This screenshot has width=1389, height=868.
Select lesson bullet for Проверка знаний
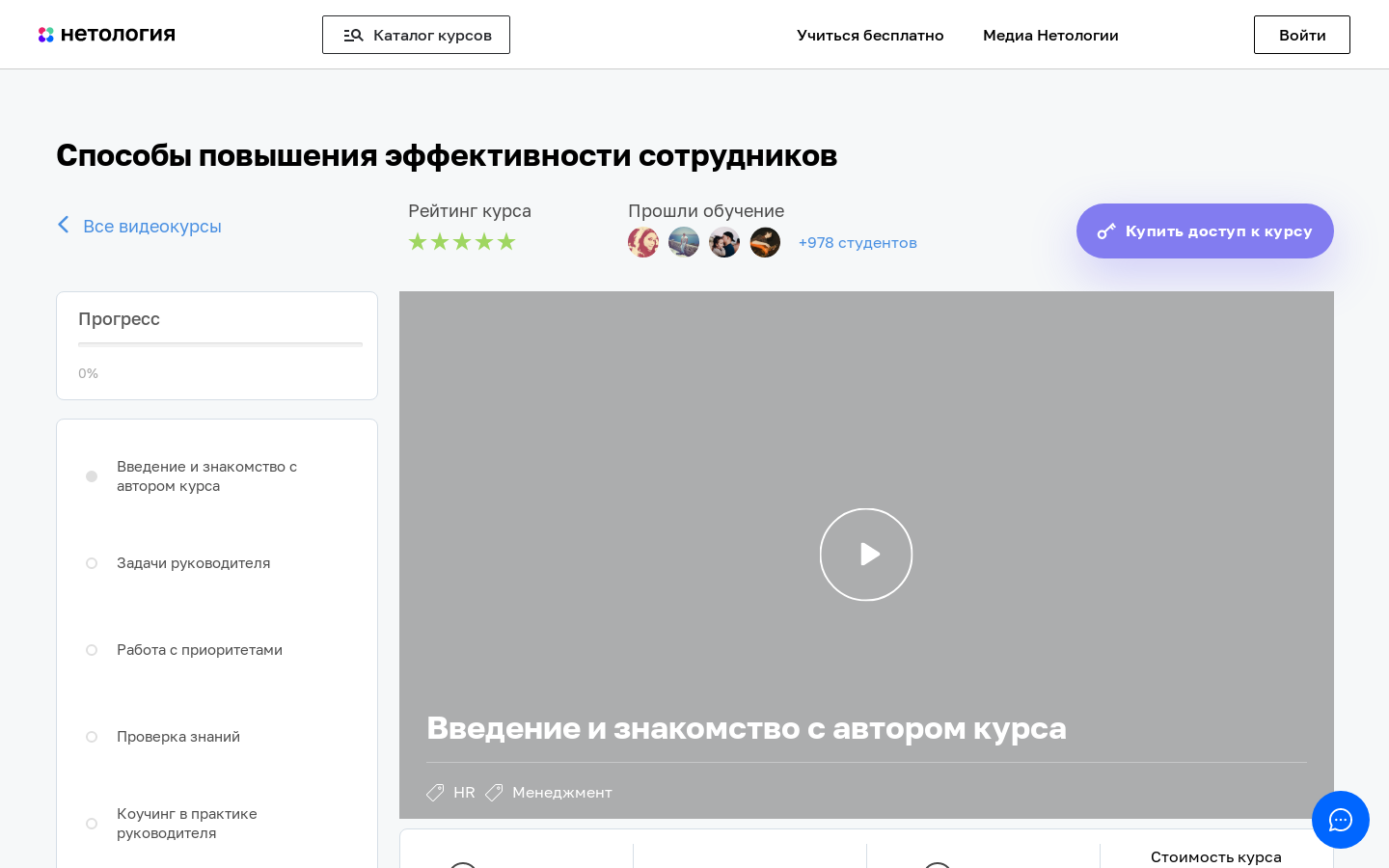[x=92, y=737]
